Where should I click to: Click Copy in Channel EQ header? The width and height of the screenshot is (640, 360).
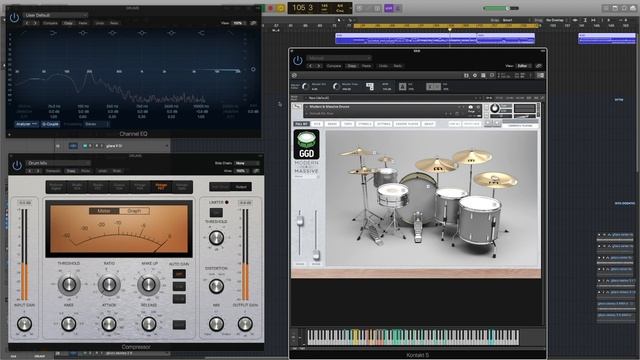point(68,23)
